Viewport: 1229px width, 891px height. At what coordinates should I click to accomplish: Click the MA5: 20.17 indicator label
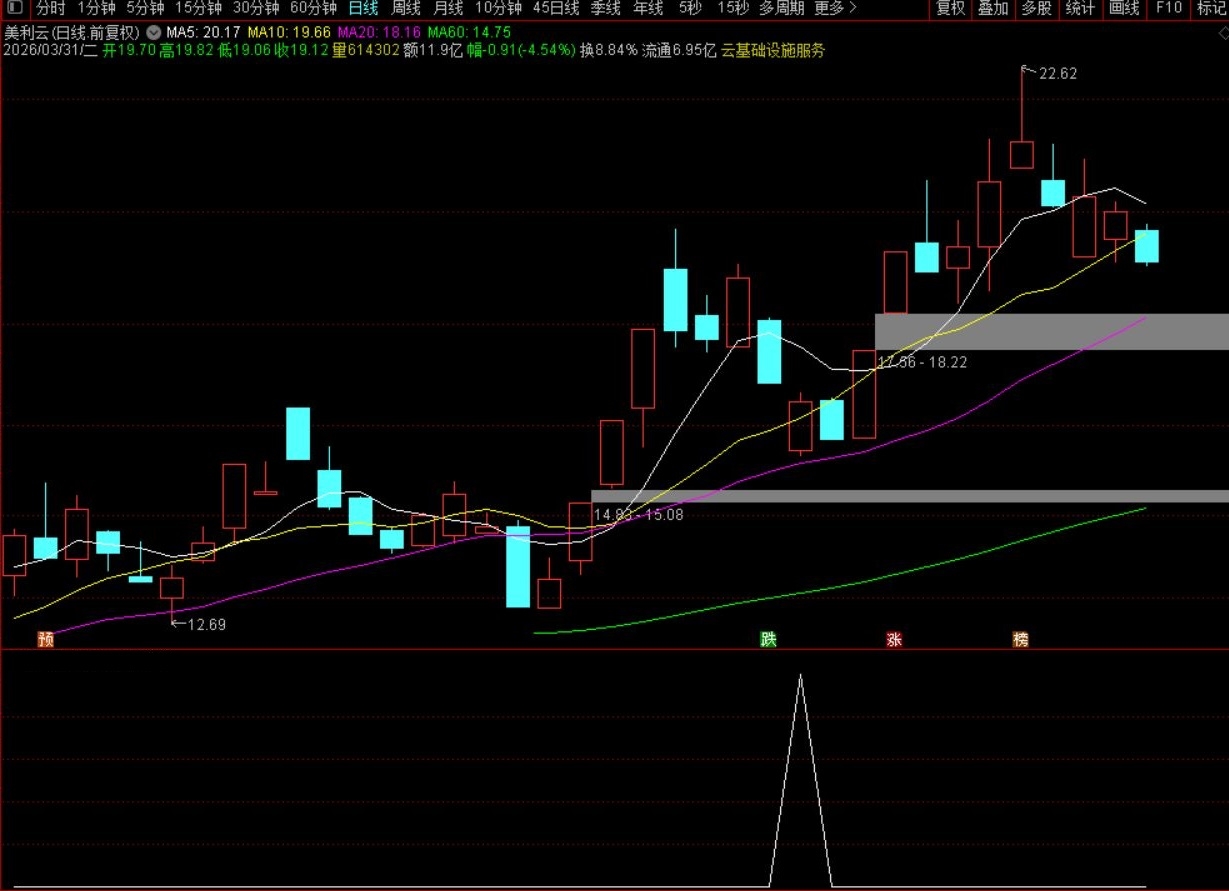(203, 33)
